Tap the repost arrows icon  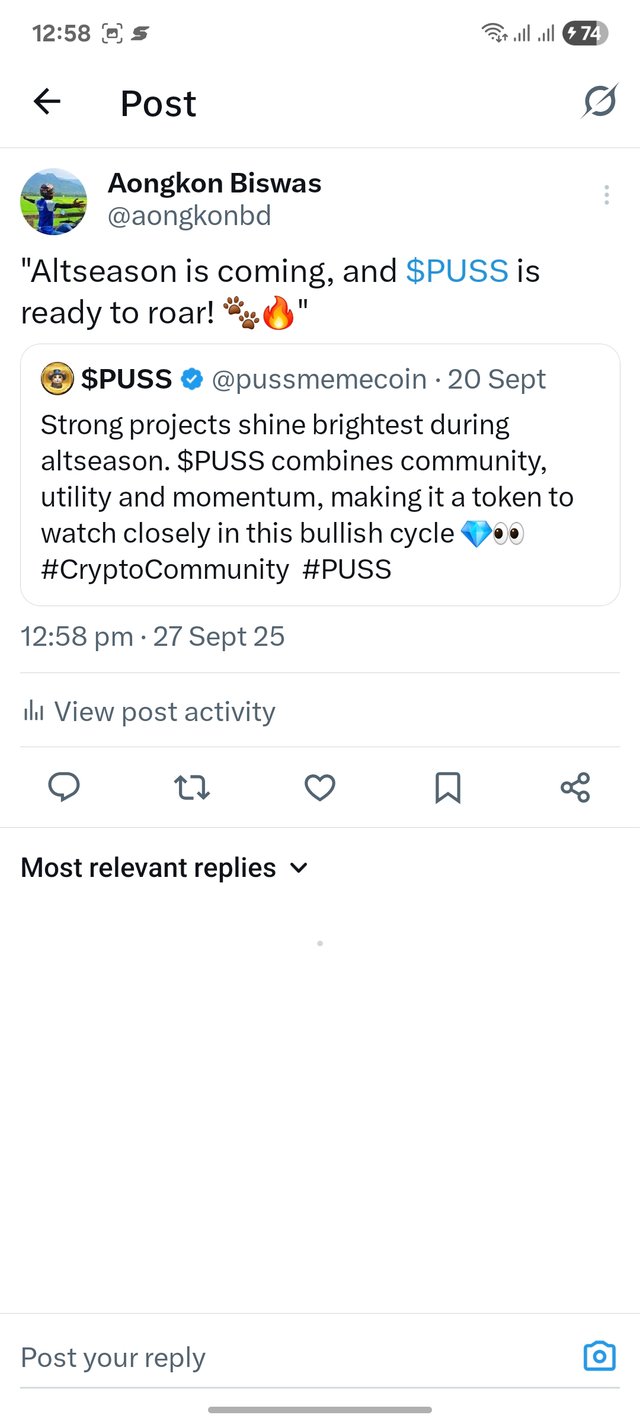pyautogui.click(x=191, y=788)
